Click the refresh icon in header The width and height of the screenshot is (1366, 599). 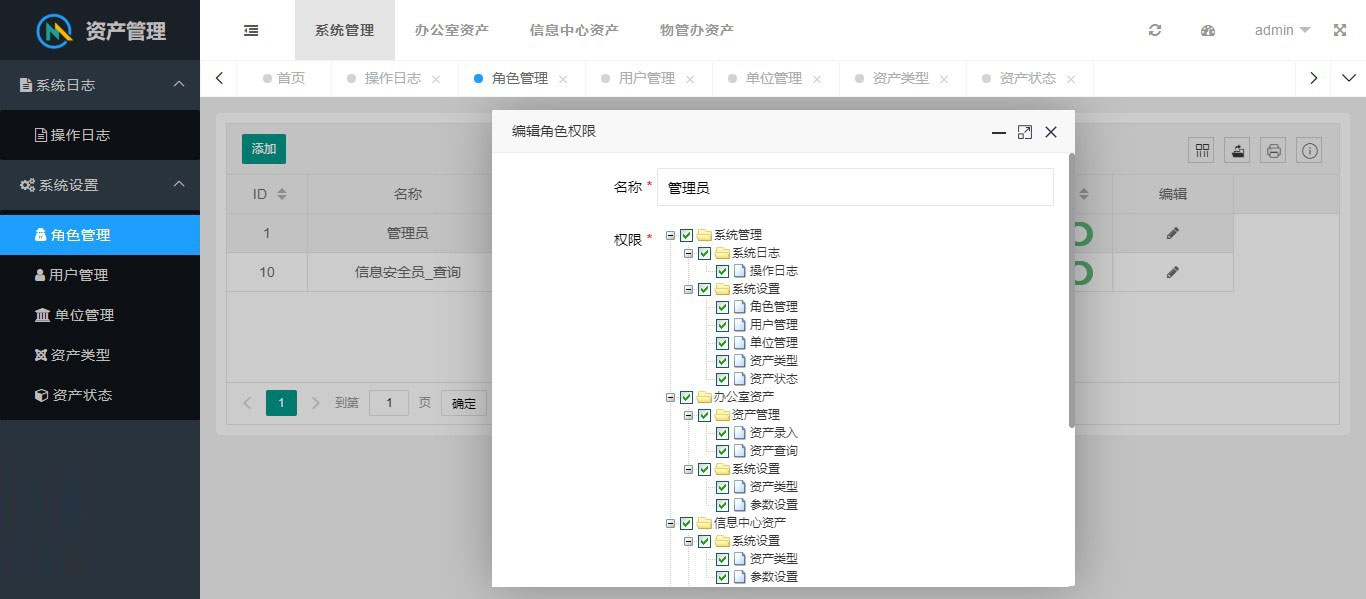point(1155,30)
